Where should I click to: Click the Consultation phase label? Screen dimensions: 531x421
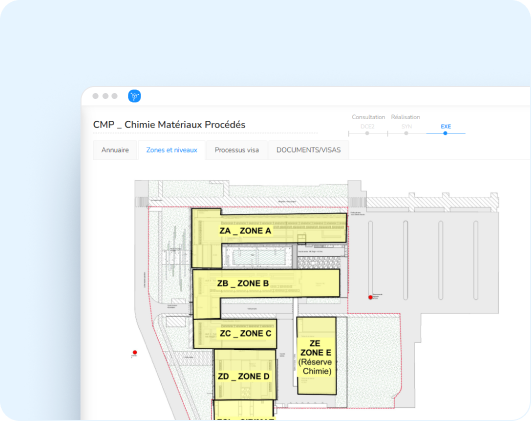click(368, 117)
